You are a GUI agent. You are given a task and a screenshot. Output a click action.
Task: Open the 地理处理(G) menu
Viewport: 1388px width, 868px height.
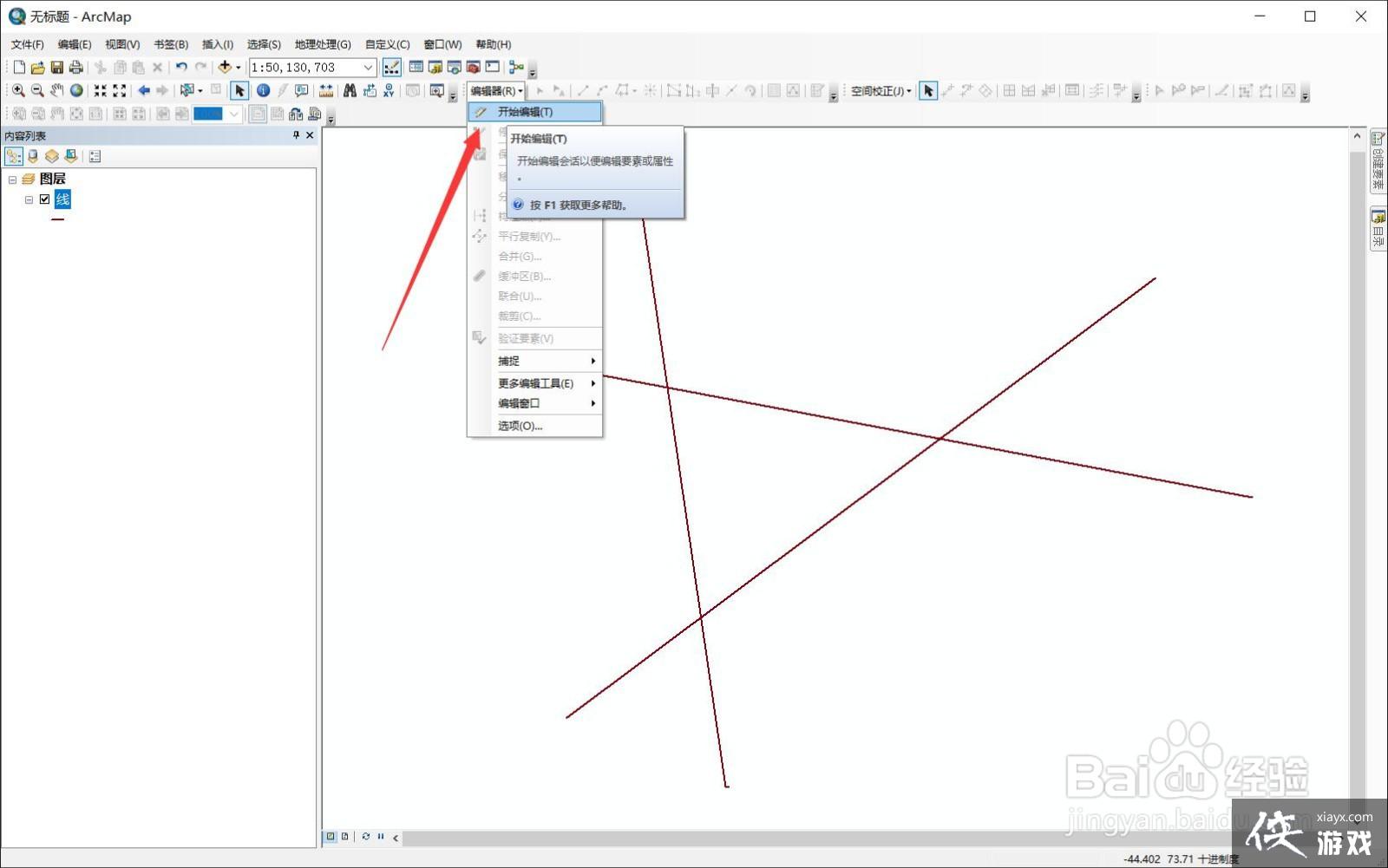coord(323,44)
